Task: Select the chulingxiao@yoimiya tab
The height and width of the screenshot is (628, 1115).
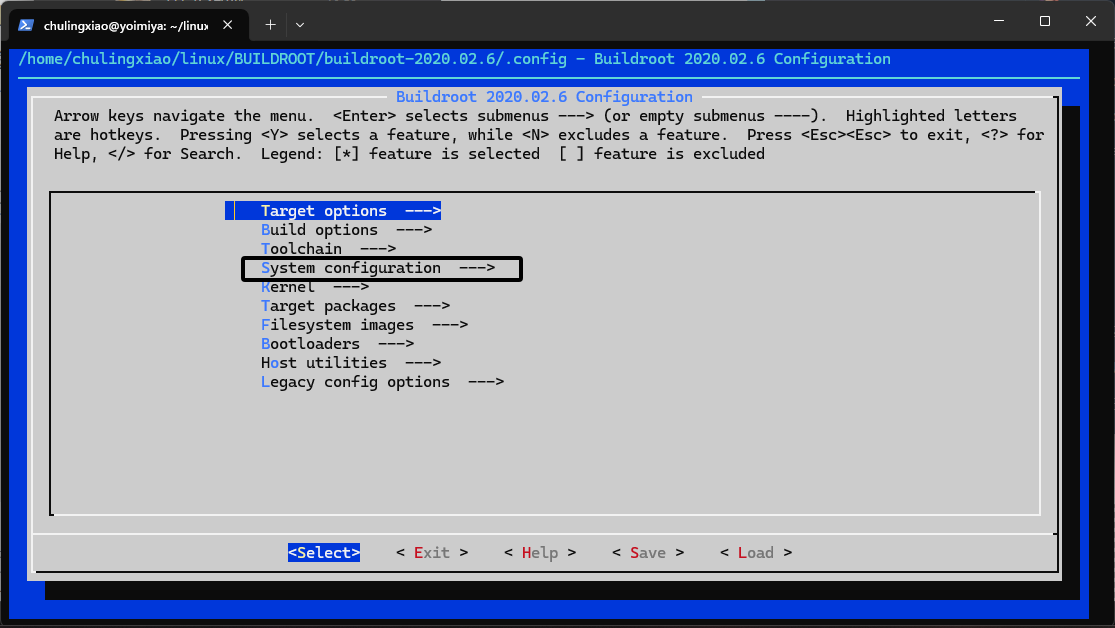Action: tap(129, 25)
